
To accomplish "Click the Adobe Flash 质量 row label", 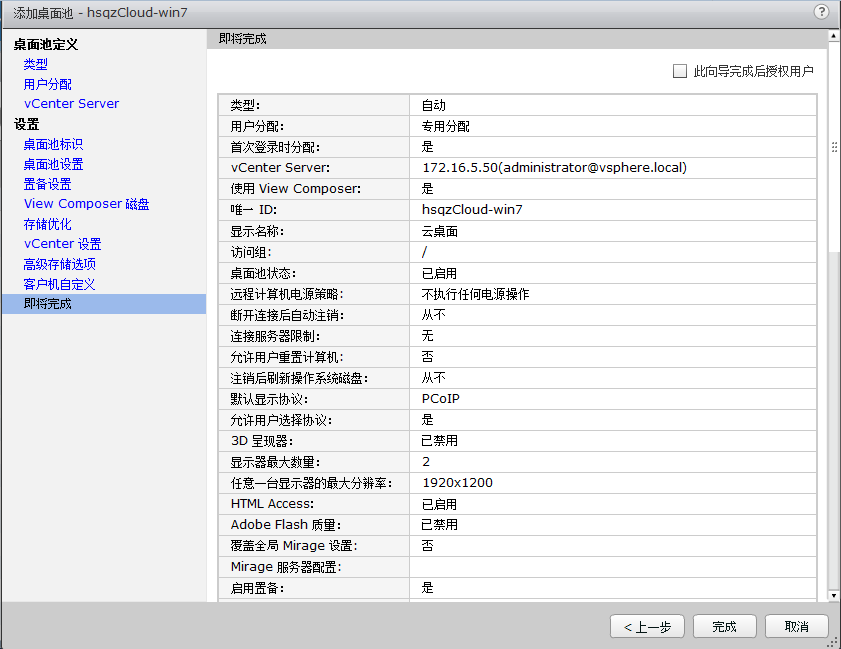I will [286, 525].
